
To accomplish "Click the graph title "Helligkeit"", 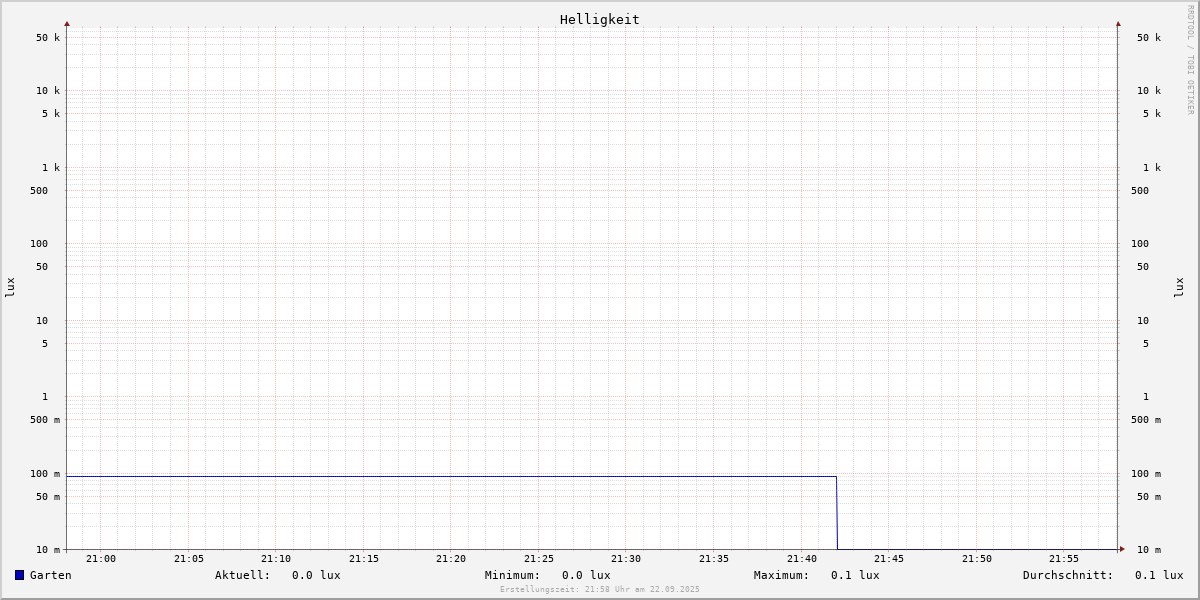I will pyautogui.click(x=600, y=19).
